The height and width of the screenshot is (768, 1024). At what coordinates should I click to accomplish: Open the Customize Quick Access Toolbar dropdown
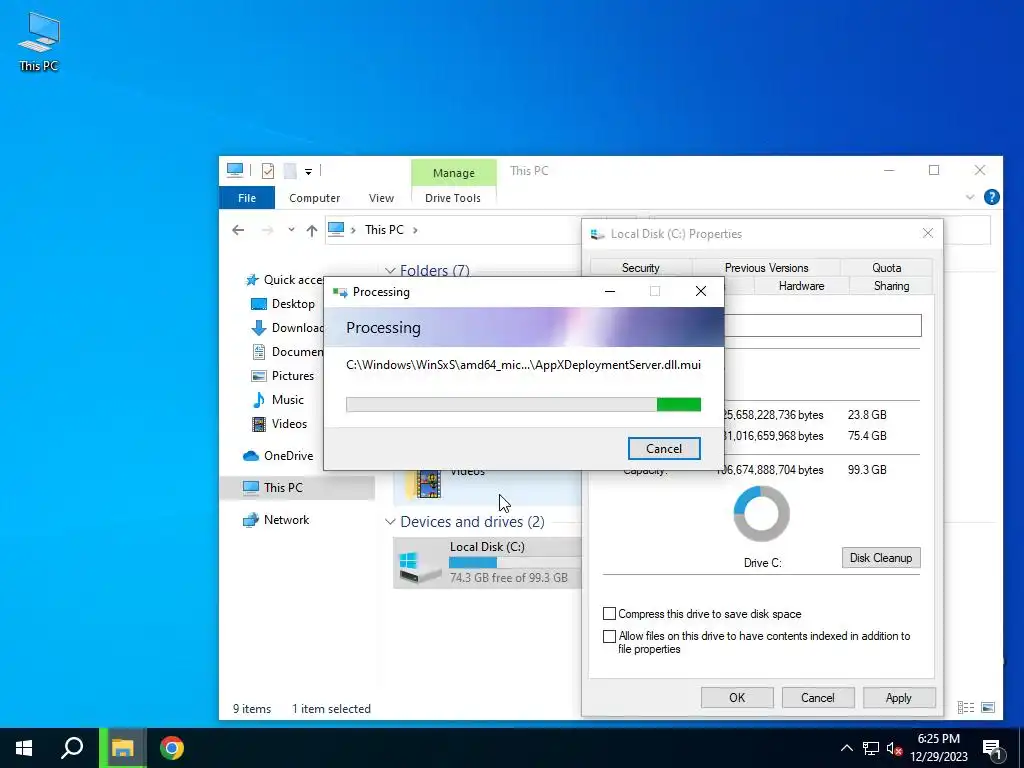[308, 171]
